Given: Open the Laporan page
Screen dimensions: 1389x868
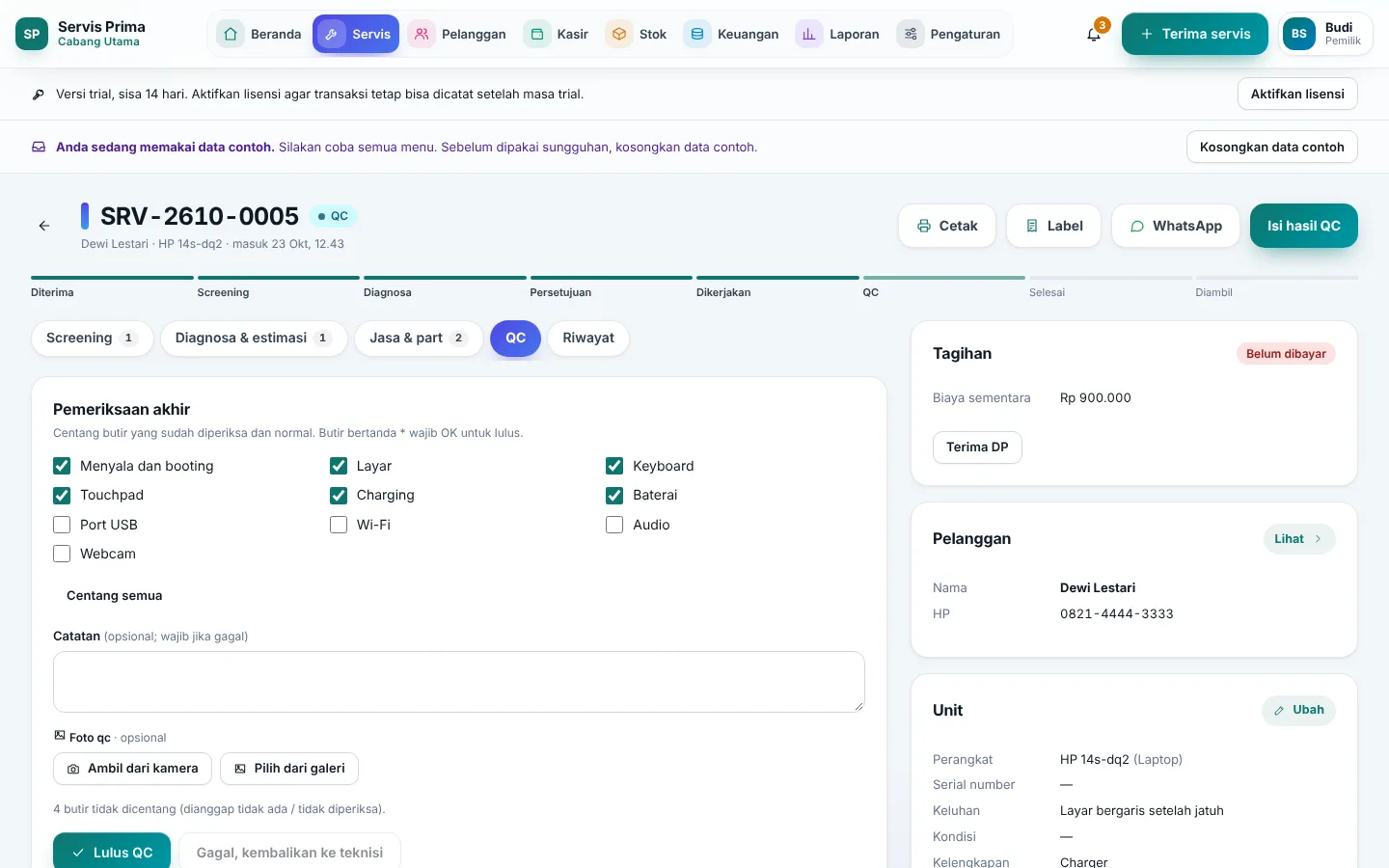Looking at the screenshot, I should click(838, 34).
